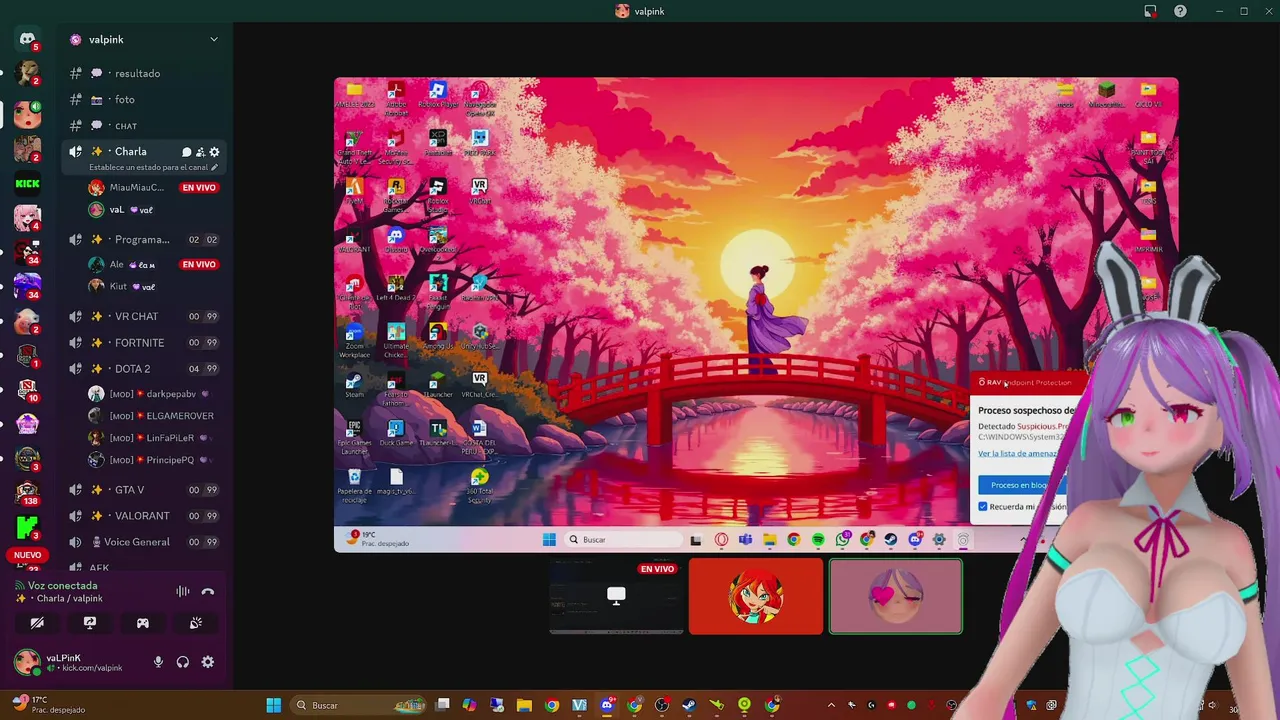Screen dimensions: 1280x720
Task: Expand the valpink server menu chevron
Action: pyautogui.click(x=213, y=39)
